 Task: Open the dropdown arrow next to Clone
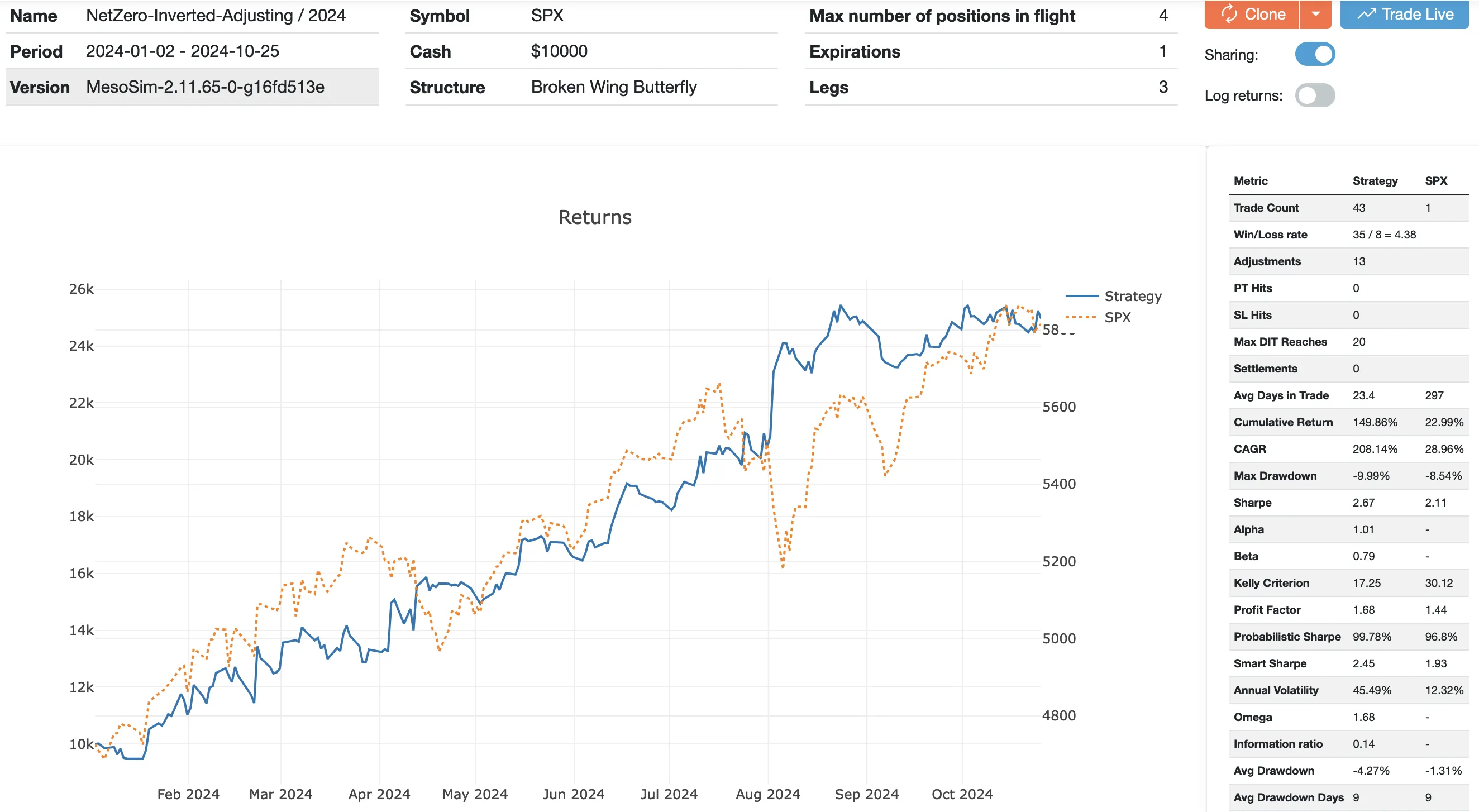1315,14
